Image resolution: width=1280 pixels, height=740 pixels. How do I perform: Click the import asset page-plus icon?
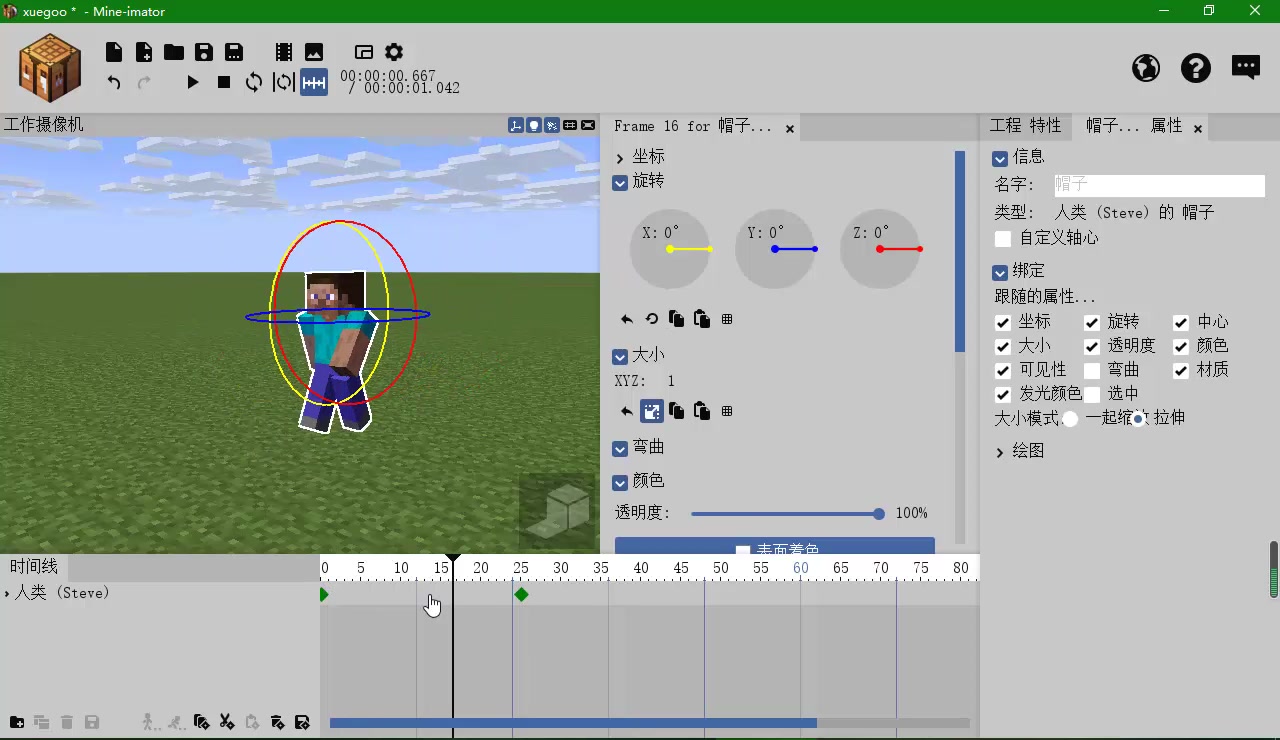tap(144, 52)
